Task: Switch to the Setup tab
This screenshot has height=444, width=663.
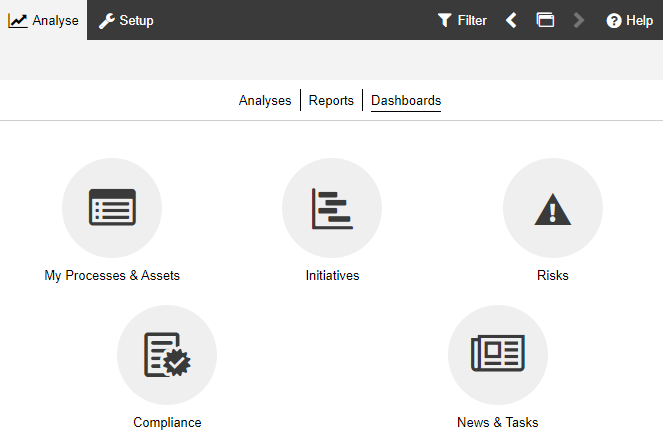Action: [126, 20]
